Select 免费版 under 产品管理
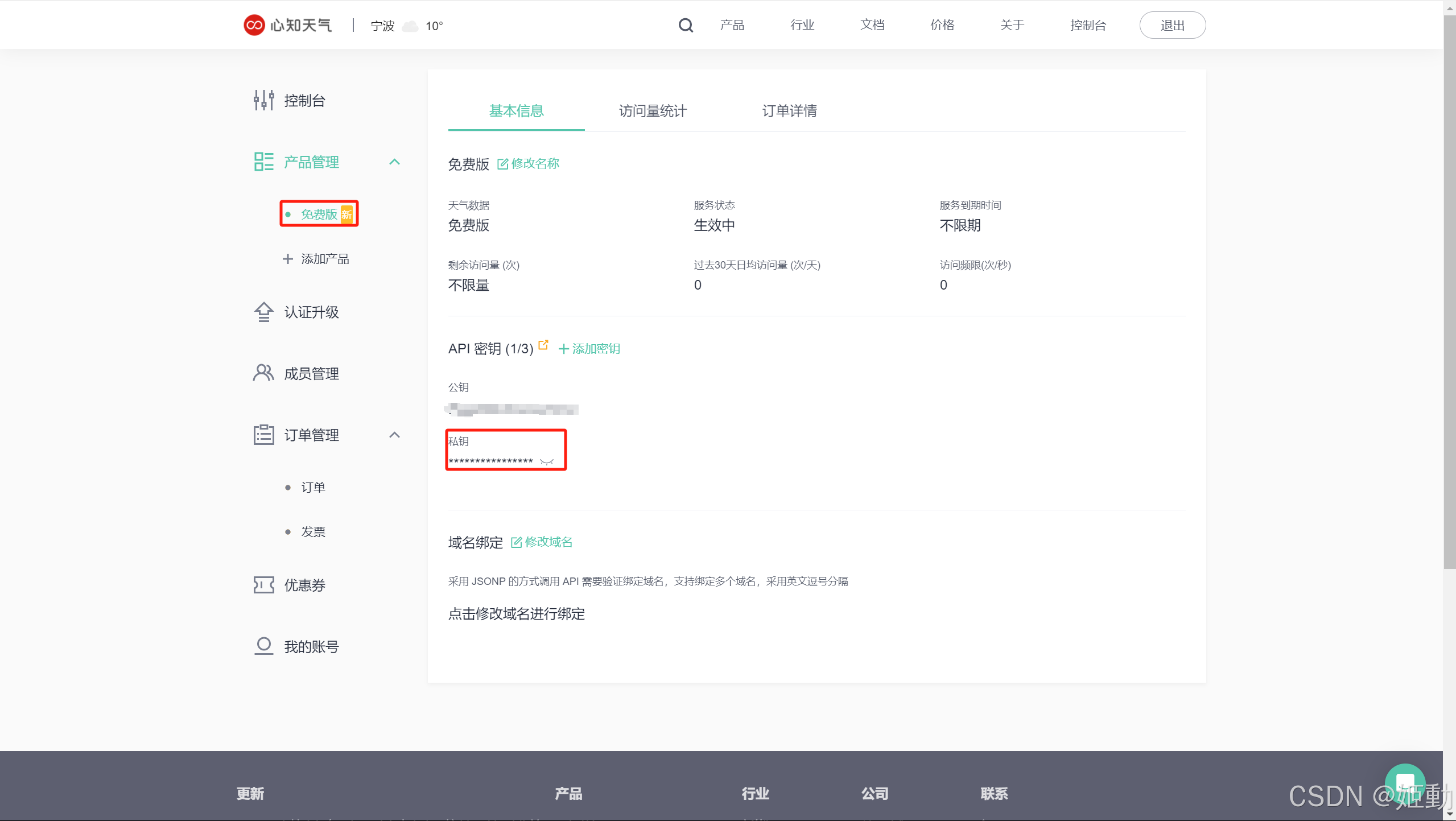Screen dimensions: 1456x821 pyautogui.click(x=319, y=214)
